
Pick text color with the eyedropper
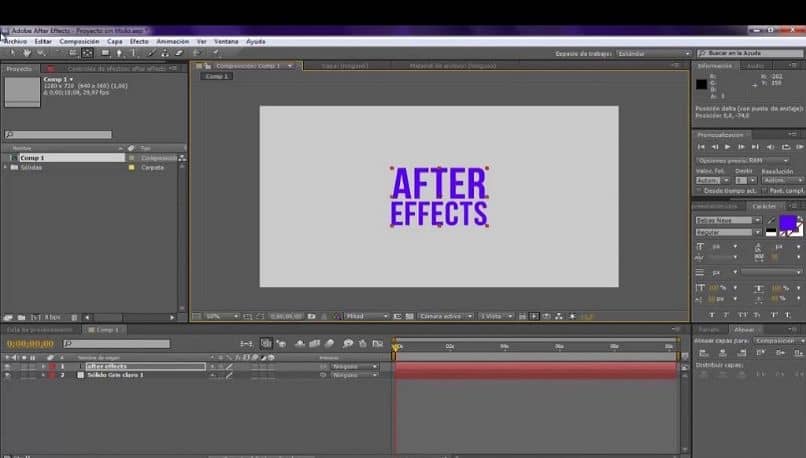tap(772, 220)
